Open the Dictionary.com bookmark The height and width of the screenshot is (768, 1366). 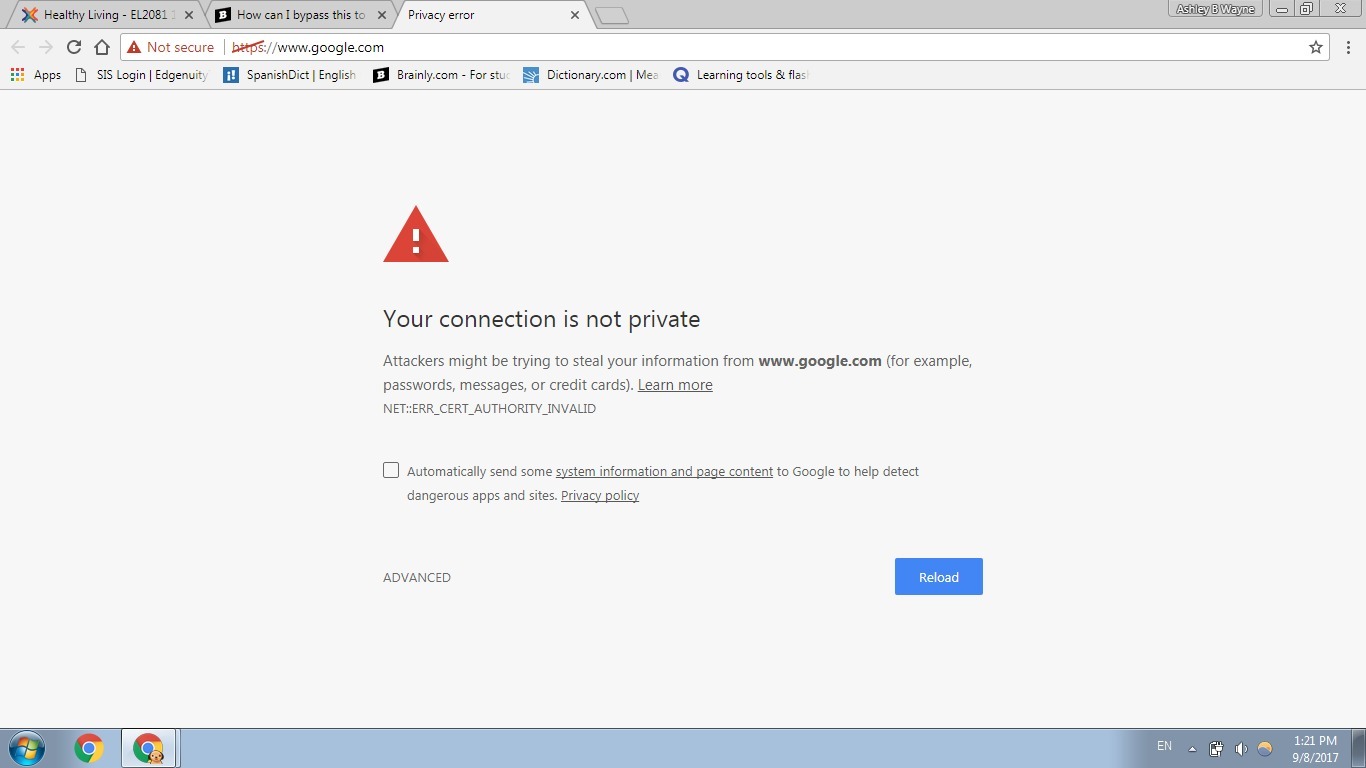(591, 75)
